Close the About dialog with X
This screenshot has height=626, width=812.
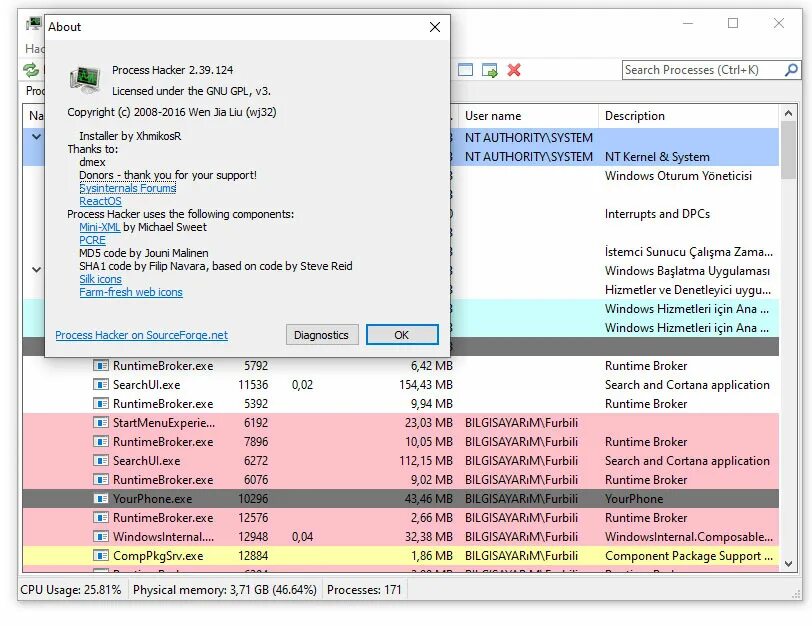point(435,27)
